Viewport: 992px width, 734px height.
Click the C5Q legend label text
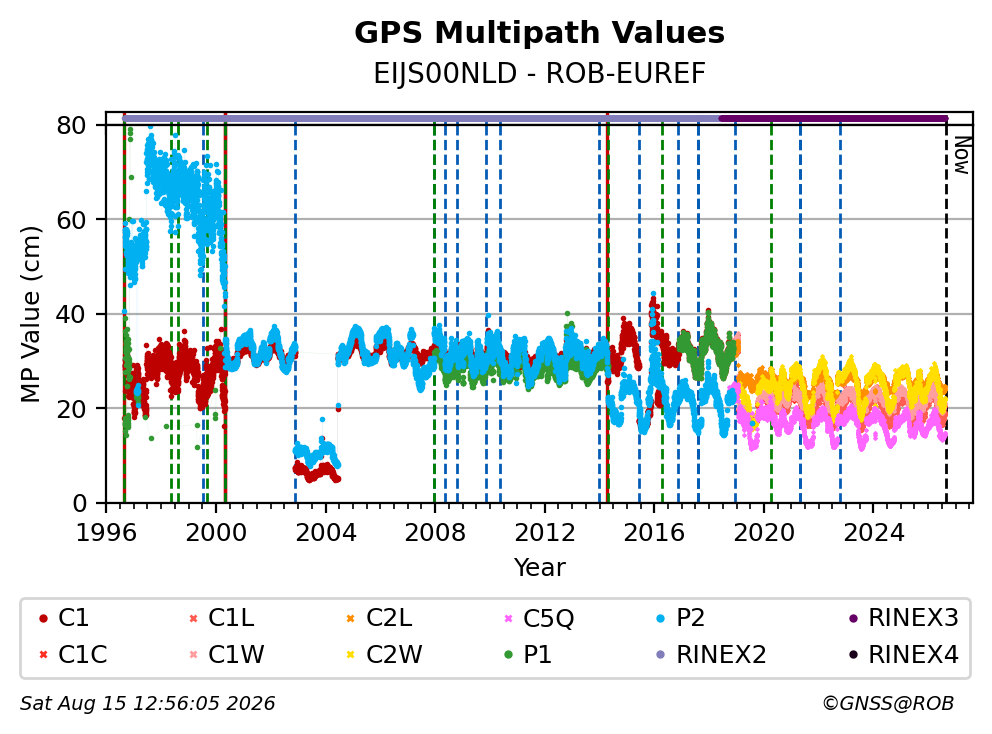(x=549, y=618)
